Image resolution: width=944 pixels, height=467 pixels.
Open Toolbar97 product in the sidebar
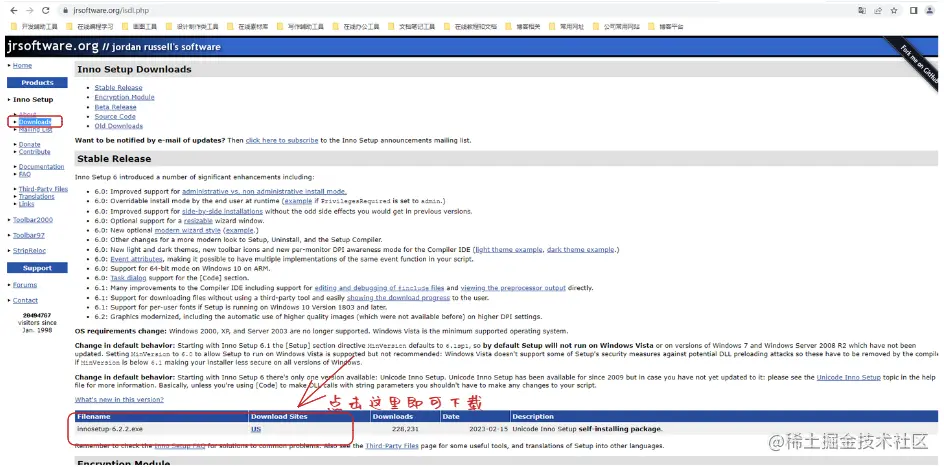tap(29, 235)
